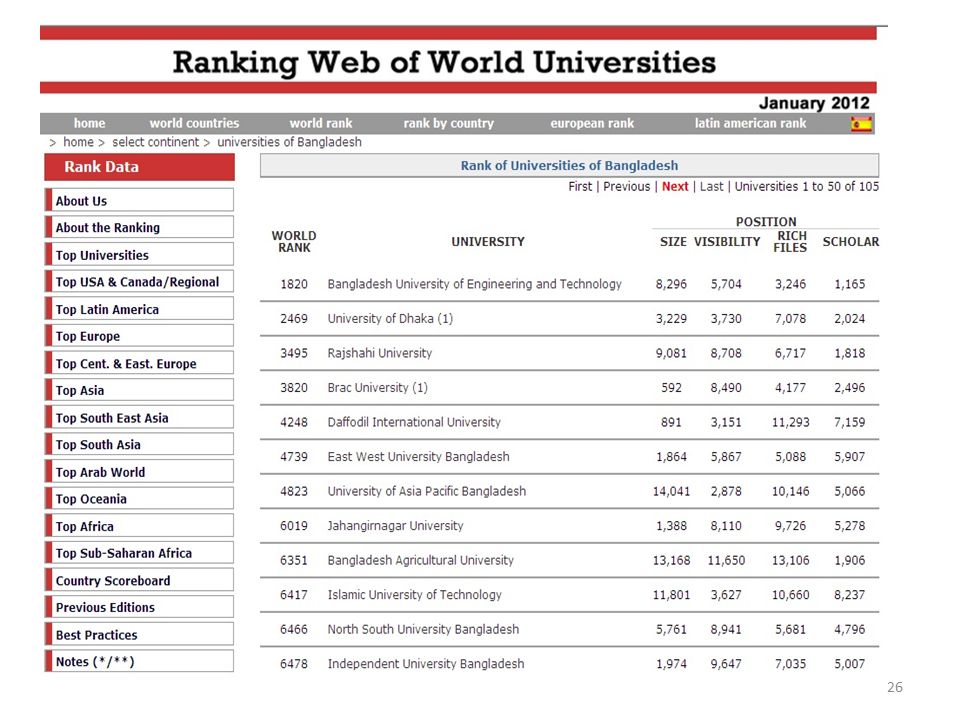Open Top South East Asia
This screenshot has height=720, width=960.
[140, 418]
